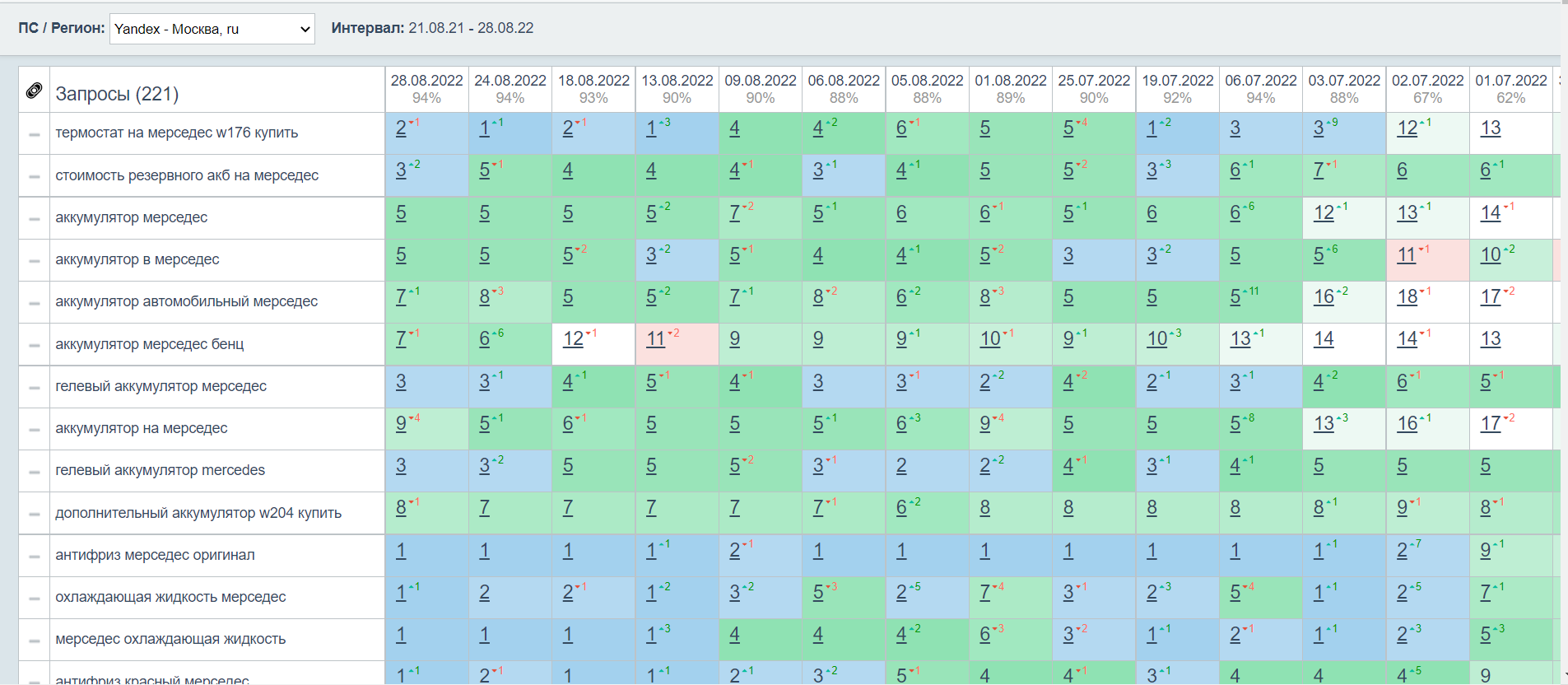Open position 16 for 'аккумулятор автомобильный мерседес' 03.07.2022

pyautogui.click(x=1324, y=297)
